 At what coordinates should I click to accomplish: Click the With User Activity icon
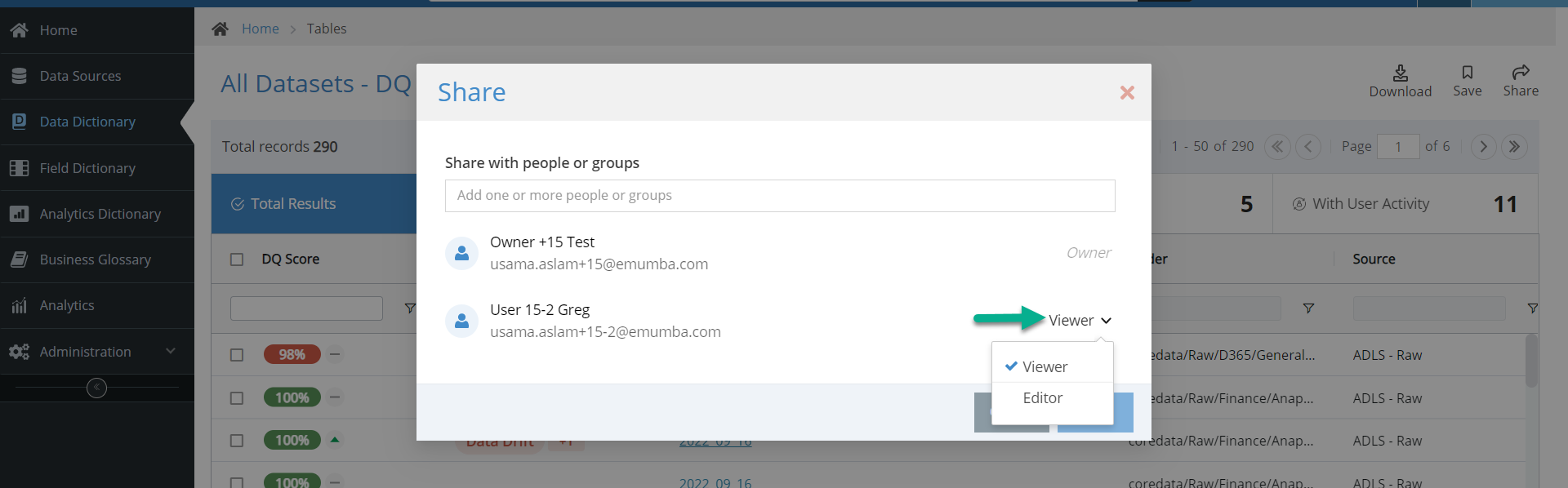[1298, 204]
